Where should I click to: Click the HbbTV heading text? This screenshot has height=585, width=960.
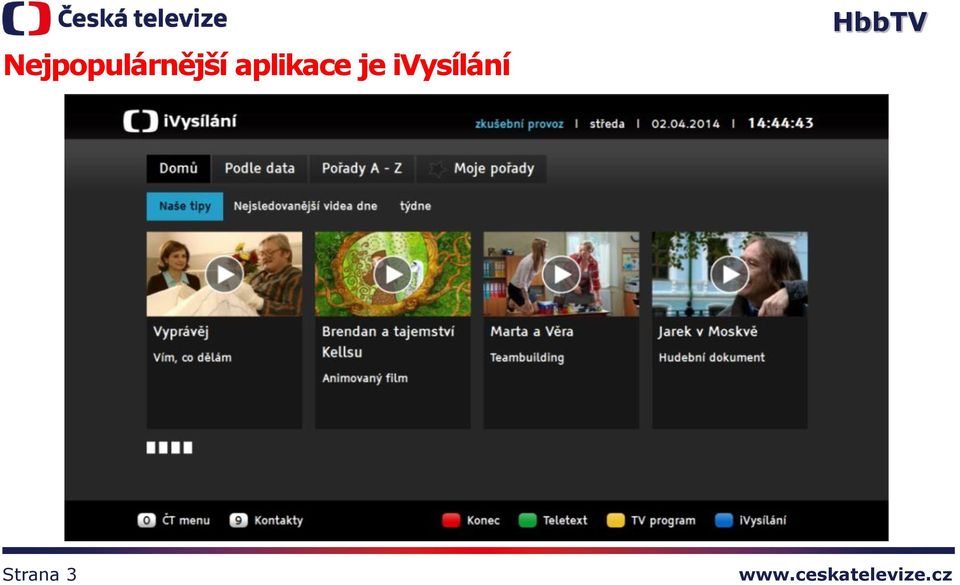point(880,23)
